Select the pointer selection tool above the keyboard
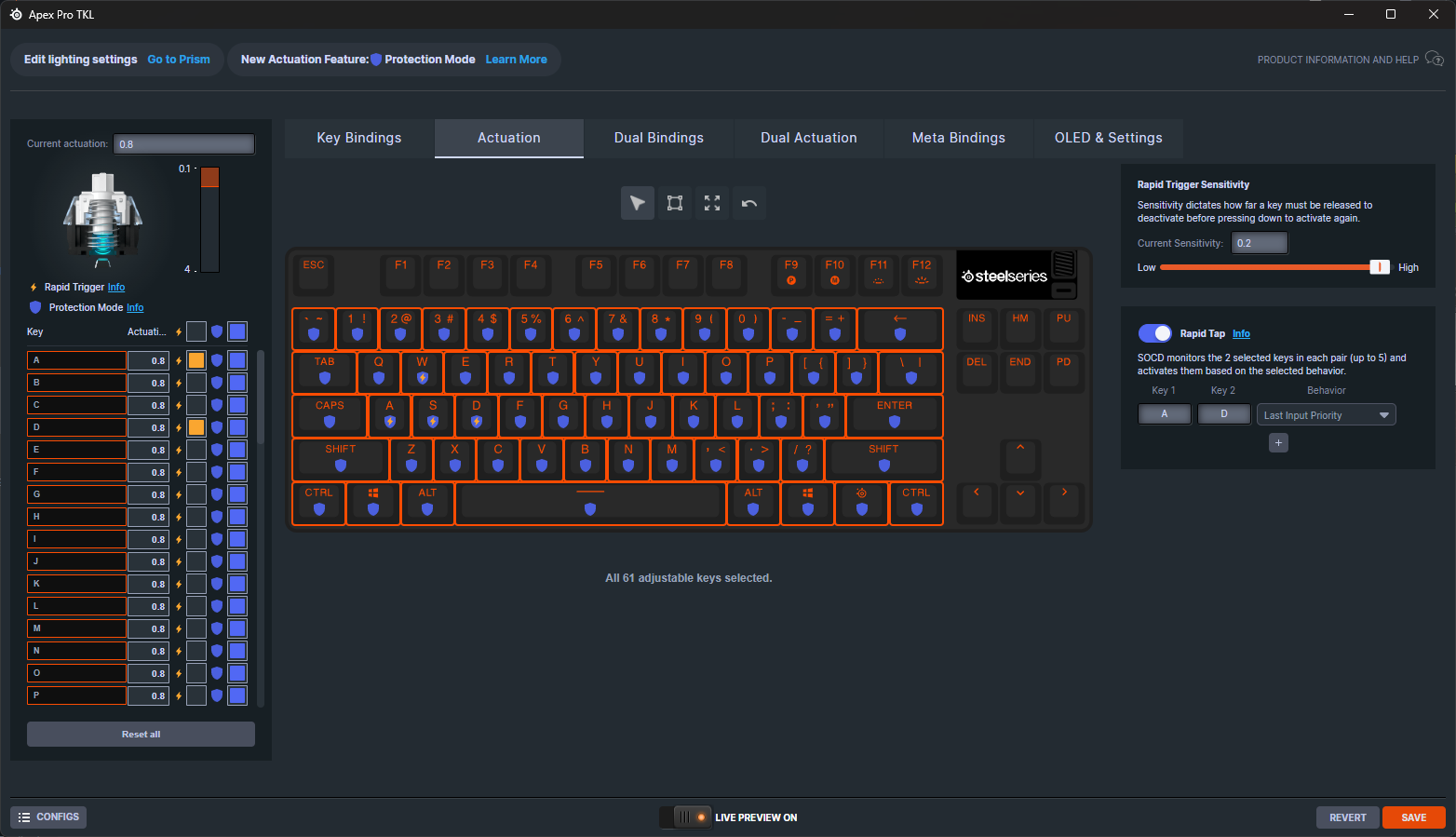 click(637, 203)
